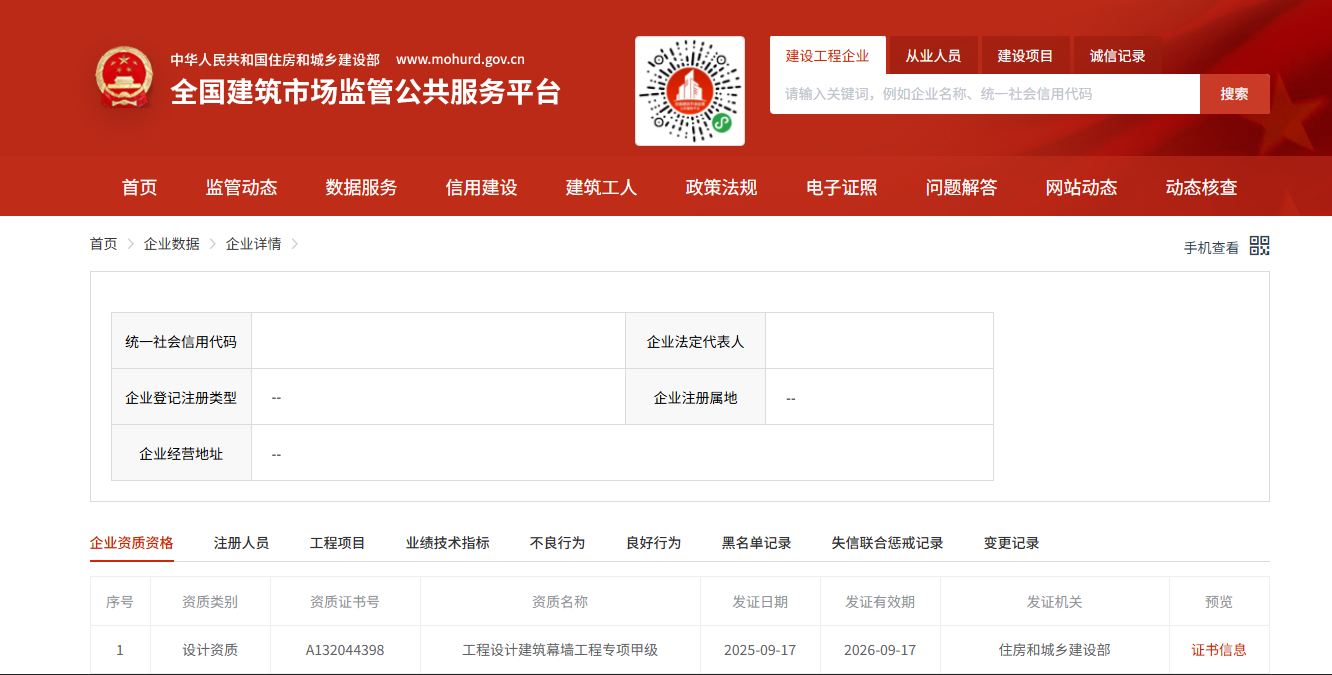
Task: Click the 首页 breadcrumb link
Action: coord(103,244)
